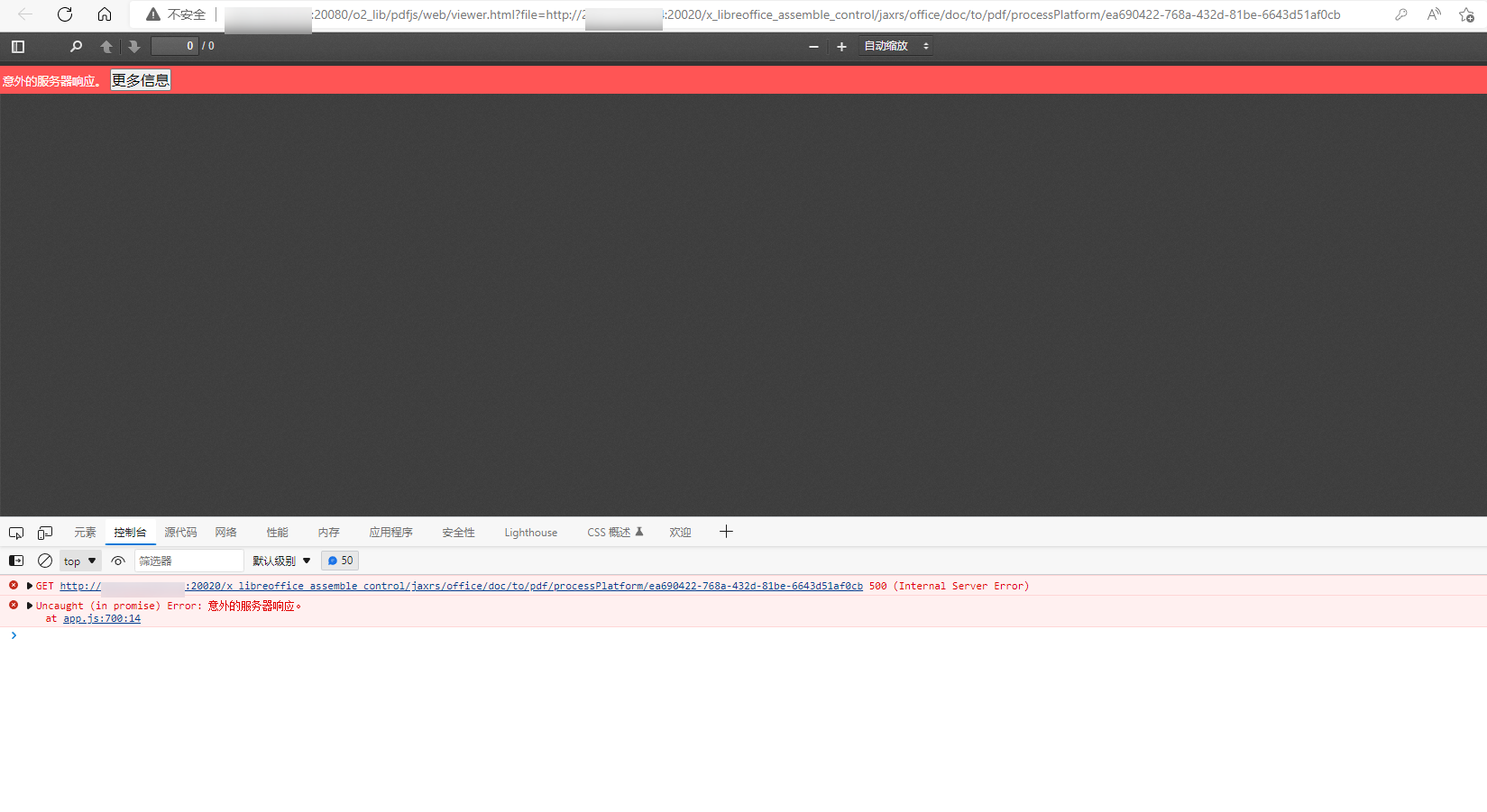
Task: Click the 不安全 site security warning
Action: [176, 14]
